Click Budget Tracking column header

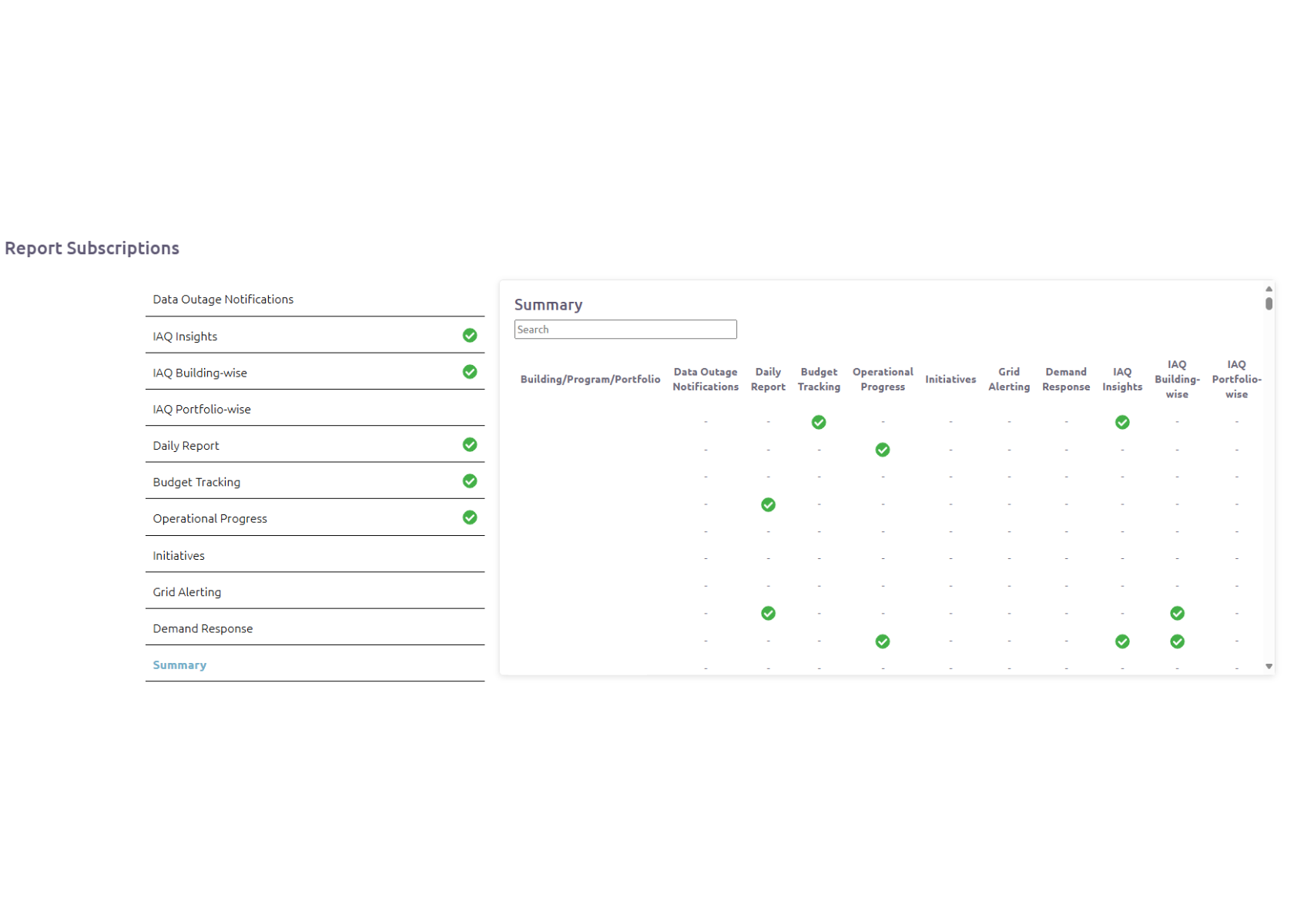(819, 379)
